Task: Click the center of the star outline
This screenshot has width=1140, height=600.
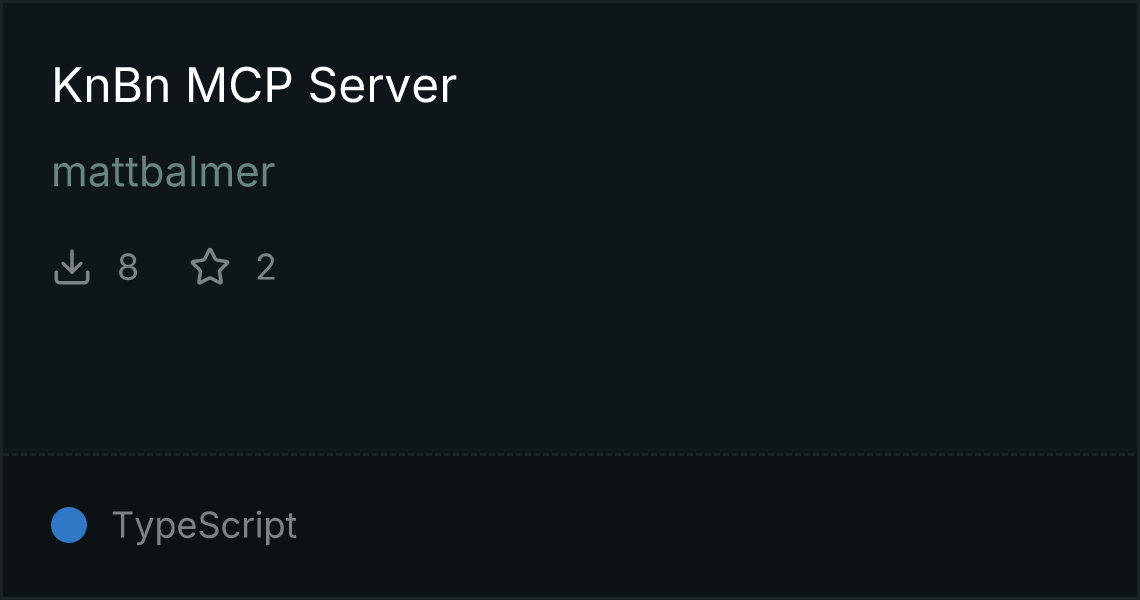Action: [x=210, y=268]
